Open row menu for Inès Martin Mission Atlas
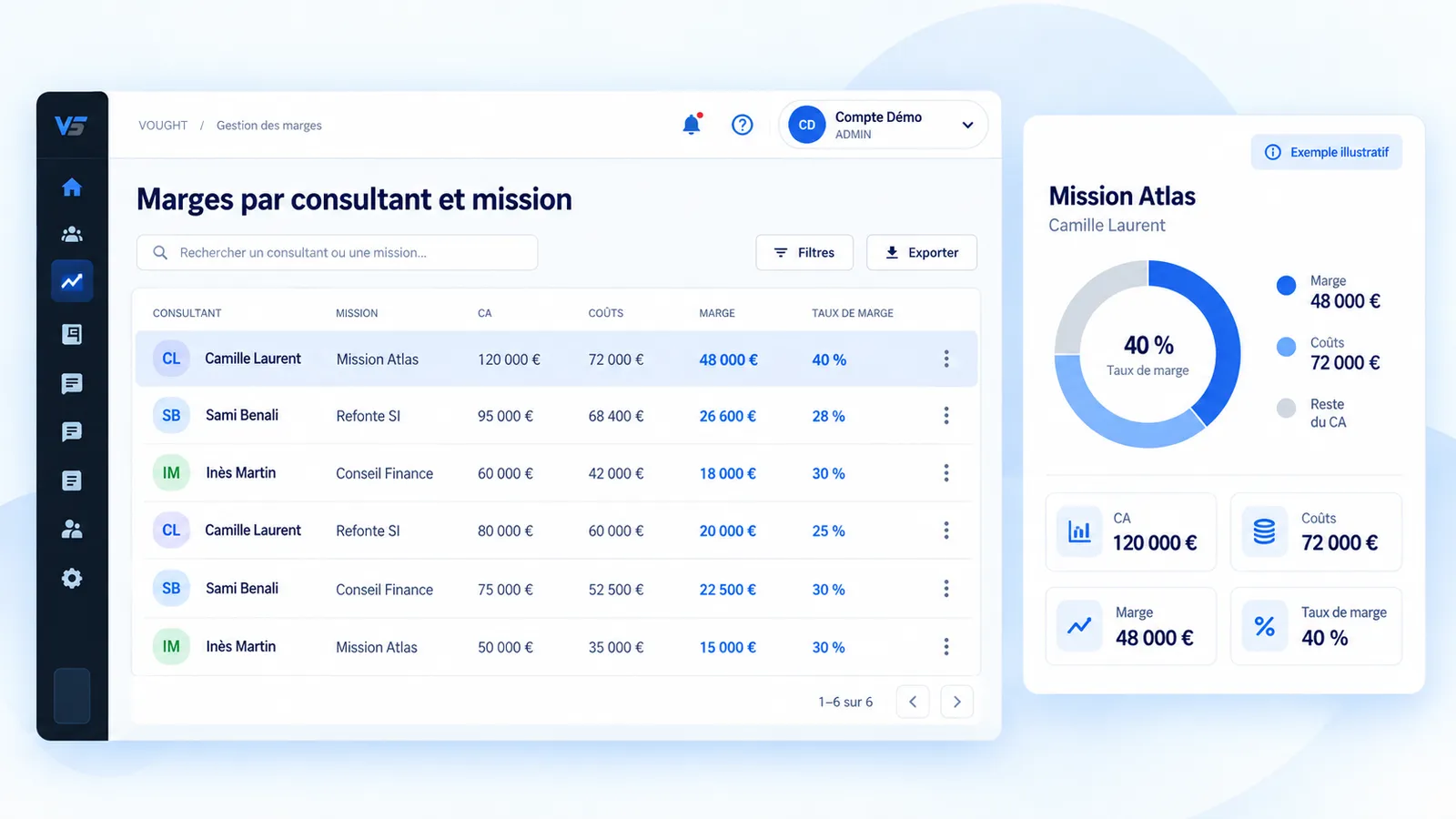Screen dimensions: 1456x819 click(x=946, y=646)
